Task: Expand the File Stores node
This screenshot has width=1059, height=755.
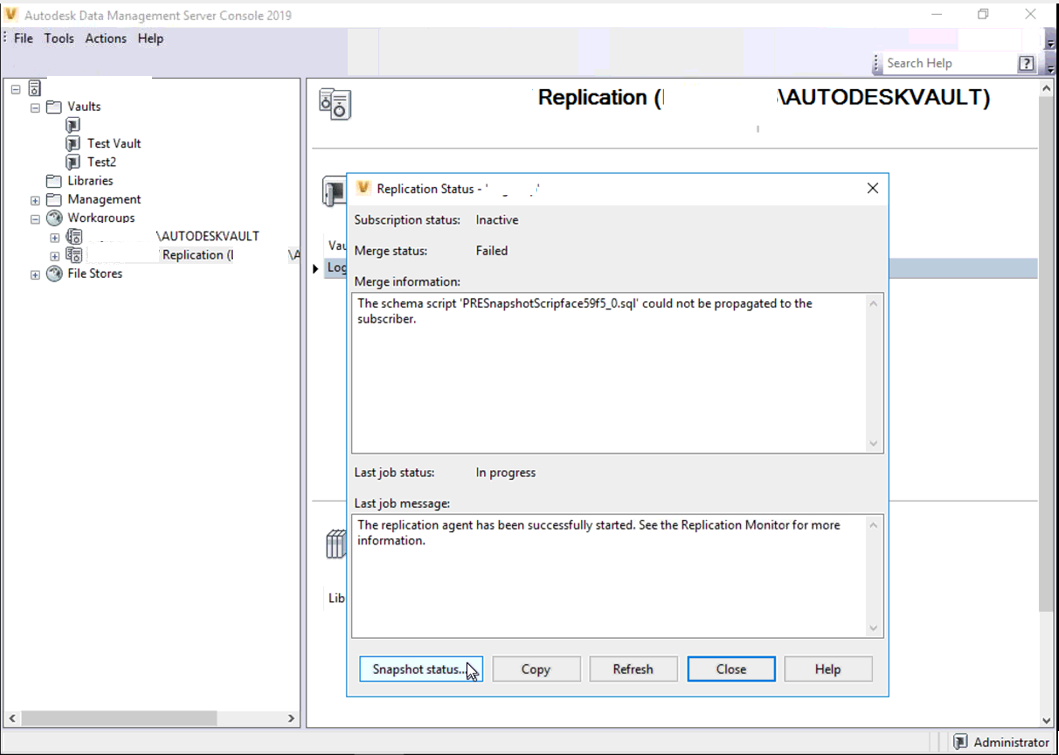Action: 34,274
